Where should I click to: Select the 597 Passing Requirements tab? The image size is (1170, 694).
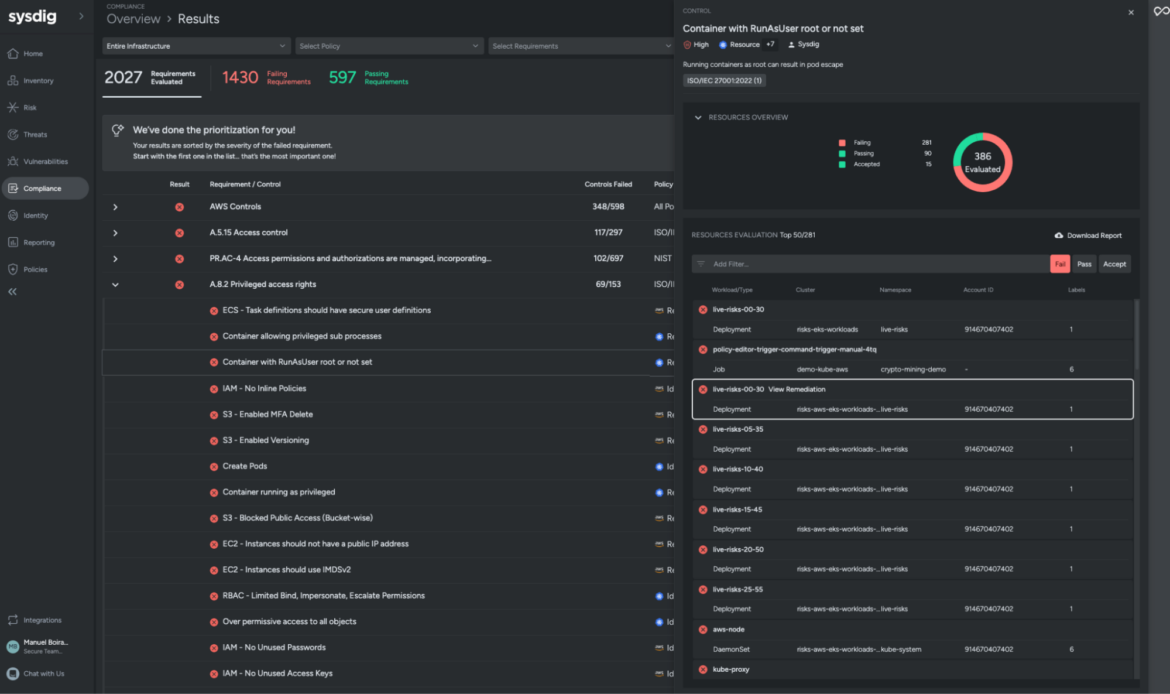tap(369, 78)
